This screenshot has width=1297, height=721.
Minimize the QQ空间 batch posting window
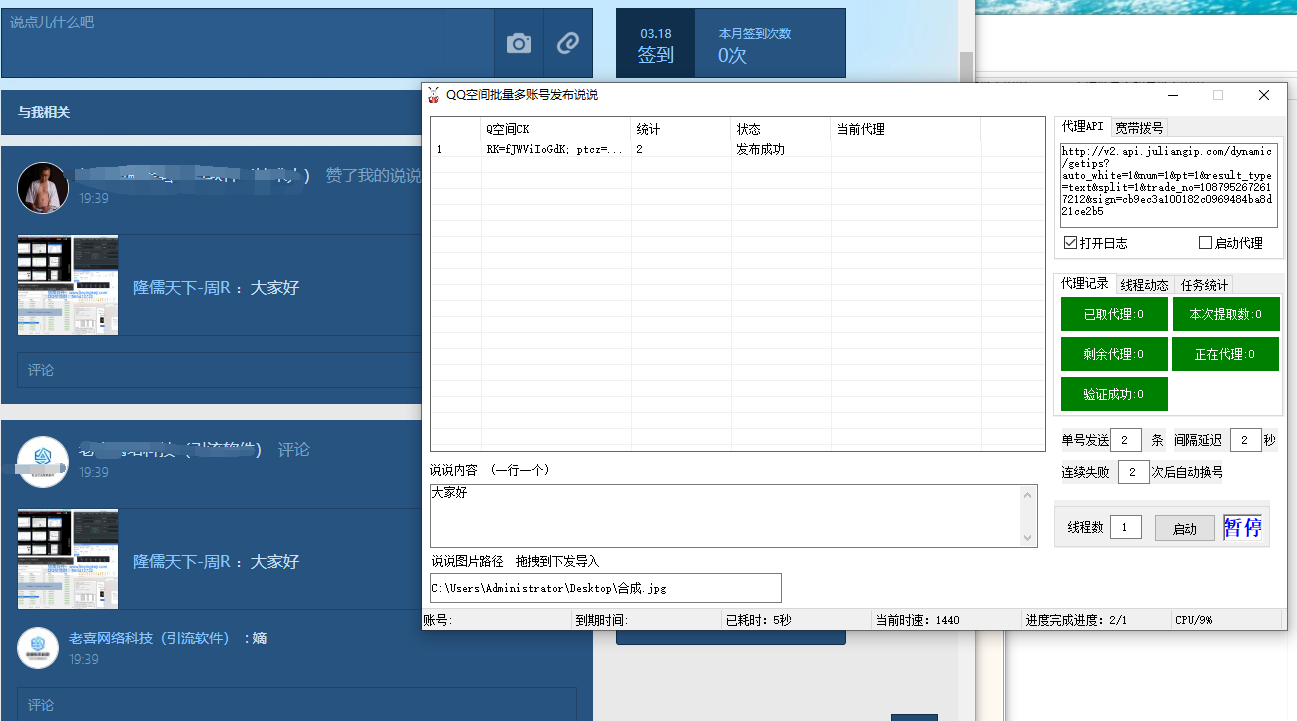coord(1172,95)
